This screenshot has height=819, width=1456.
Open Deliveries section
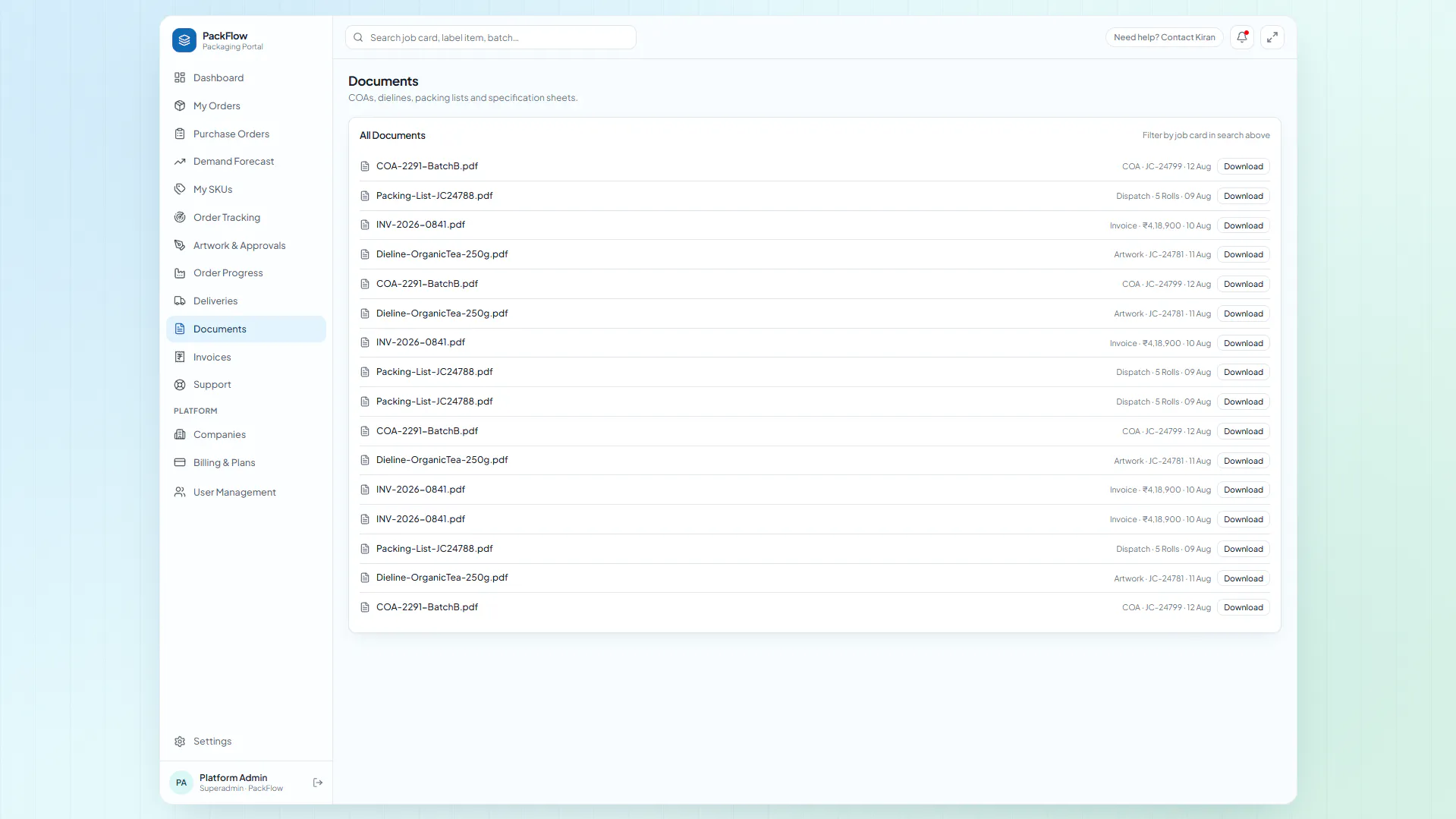click(x=246, y=301)
